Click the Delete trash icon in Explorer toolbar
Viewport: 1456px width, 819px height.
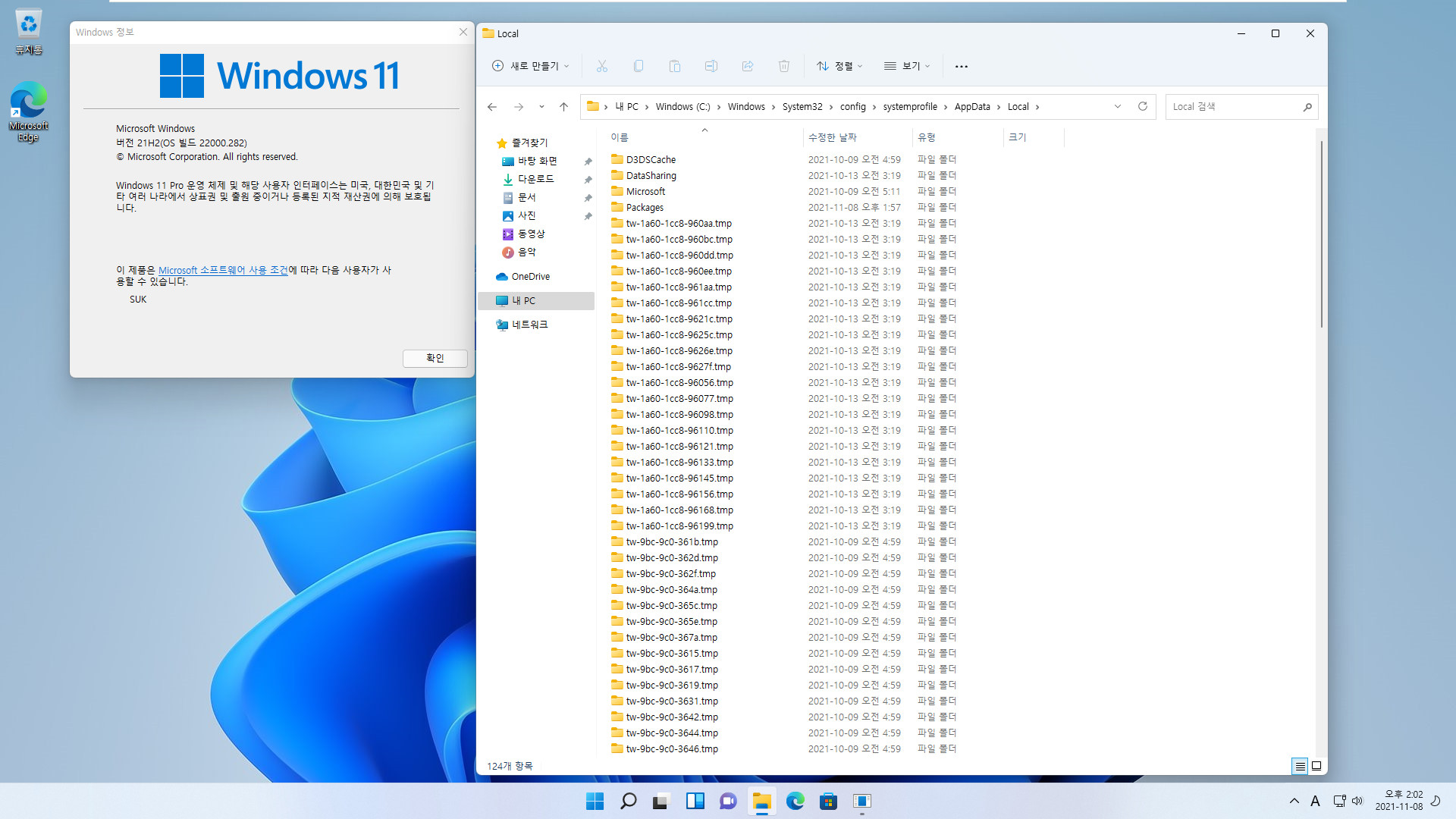(x=784, y=66)
